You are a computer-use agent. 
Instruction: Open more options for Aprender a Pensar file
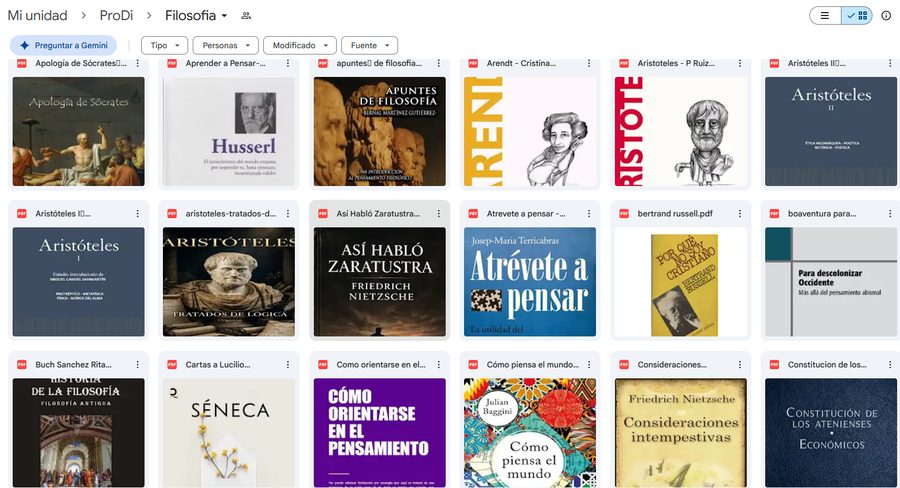coord(288,63)
